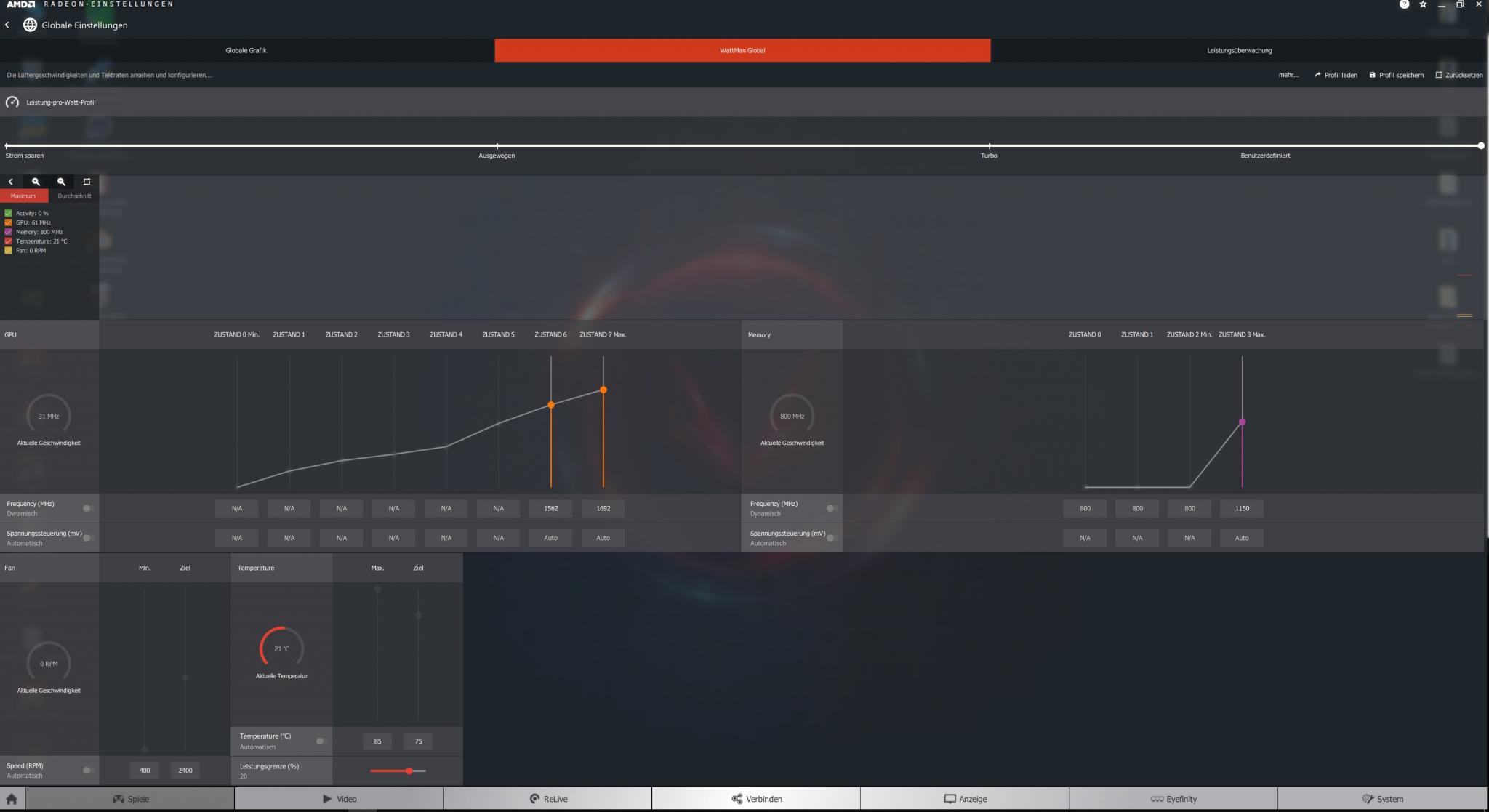1489x812 pixels.
Task: Click the graph reset view icon
Action: pyautogui.click(x=87, y=182)
